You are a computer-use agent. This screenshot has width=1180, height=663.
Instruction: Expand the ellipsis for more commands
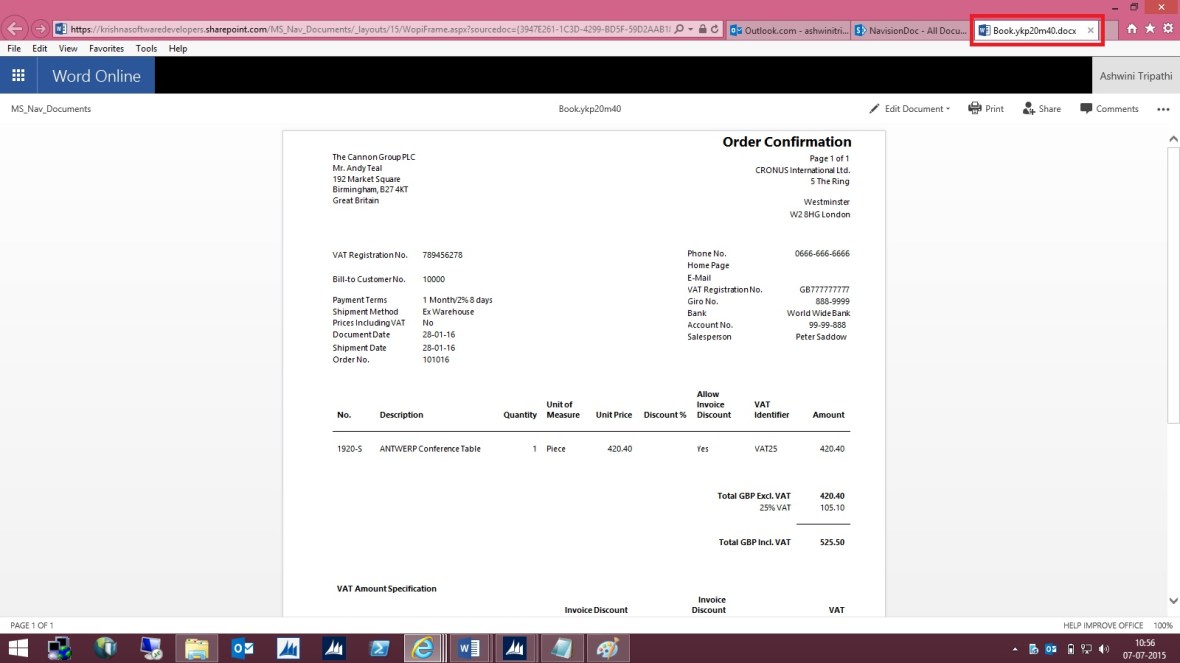click(x=1163, y=108)
